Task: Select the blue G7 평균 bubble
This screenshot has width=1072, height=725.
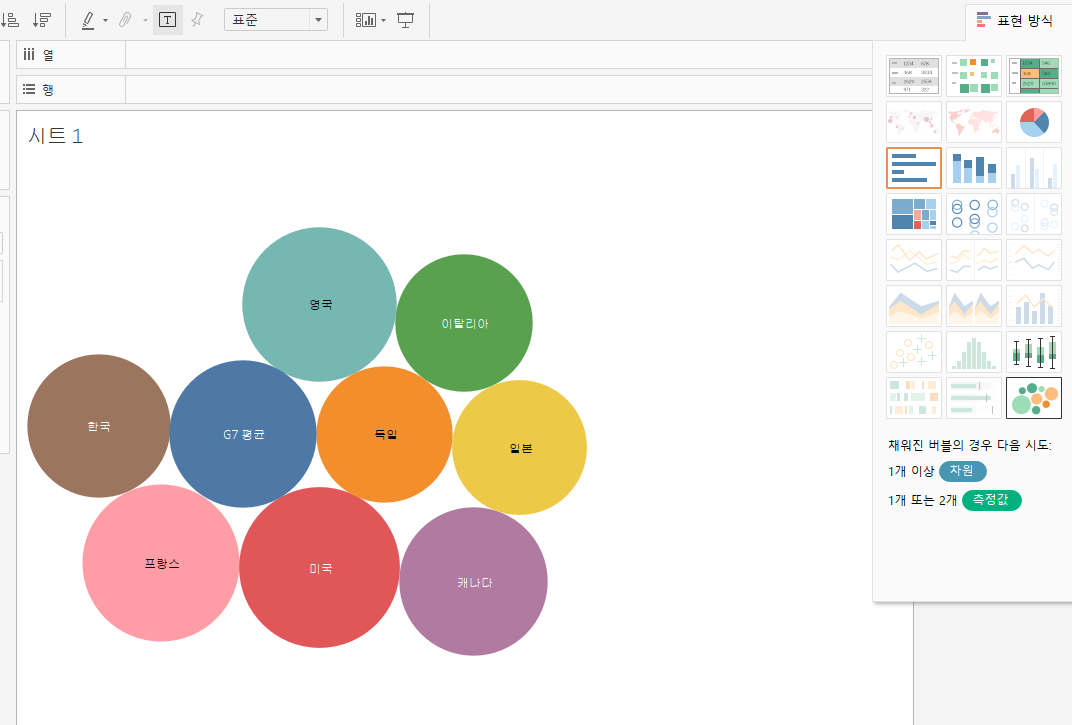Action: 243,434
